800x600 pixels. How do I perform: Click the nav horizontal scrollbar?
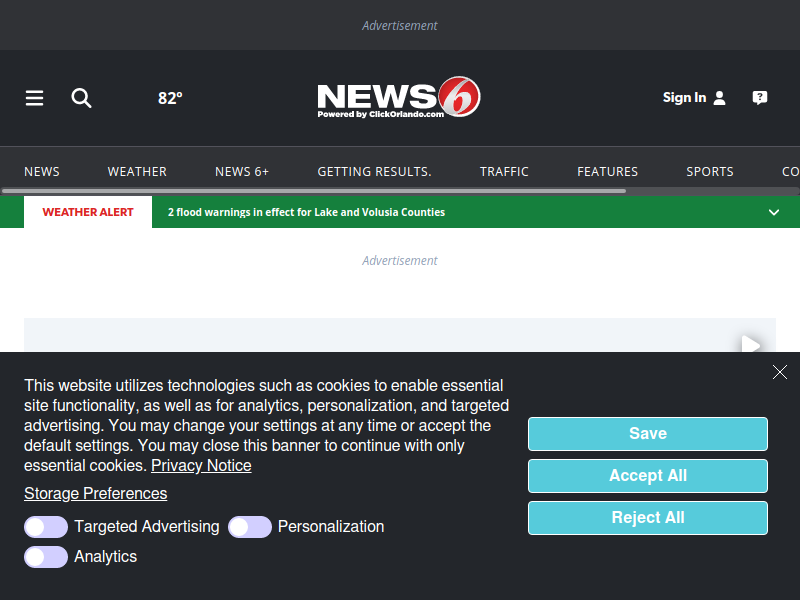(313, 191)
